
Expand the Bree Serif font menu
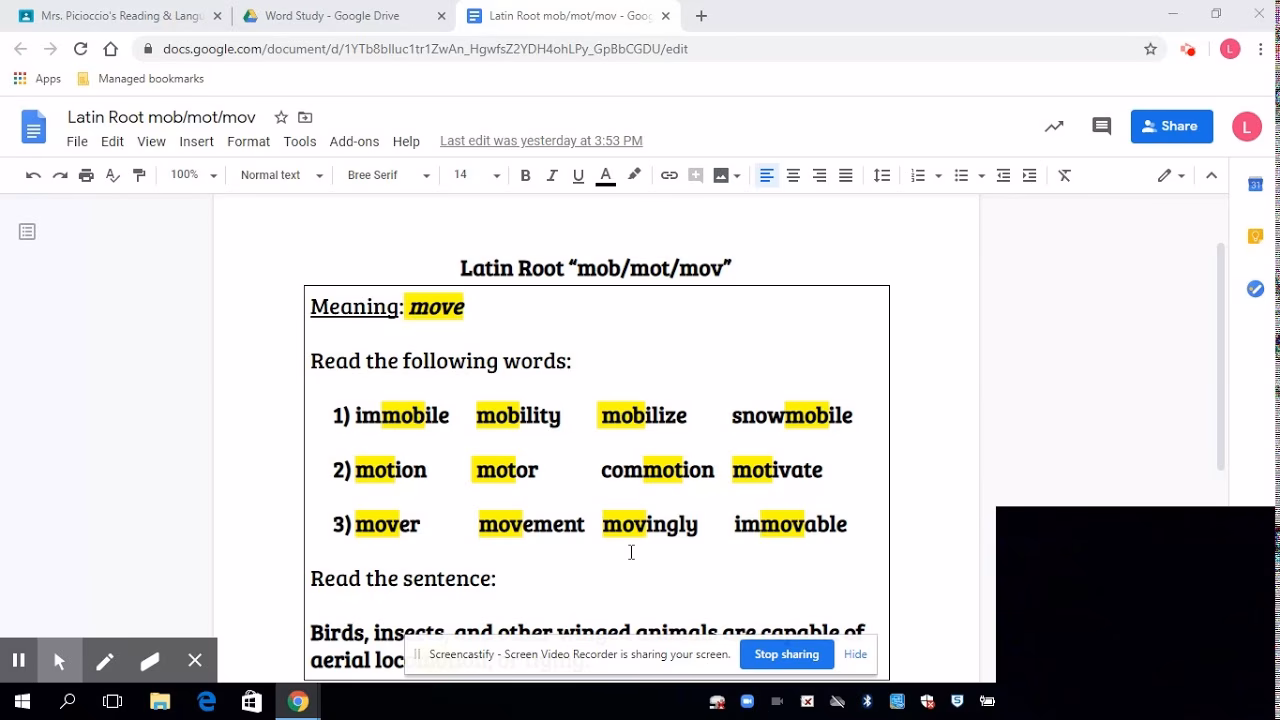[387, 175]
